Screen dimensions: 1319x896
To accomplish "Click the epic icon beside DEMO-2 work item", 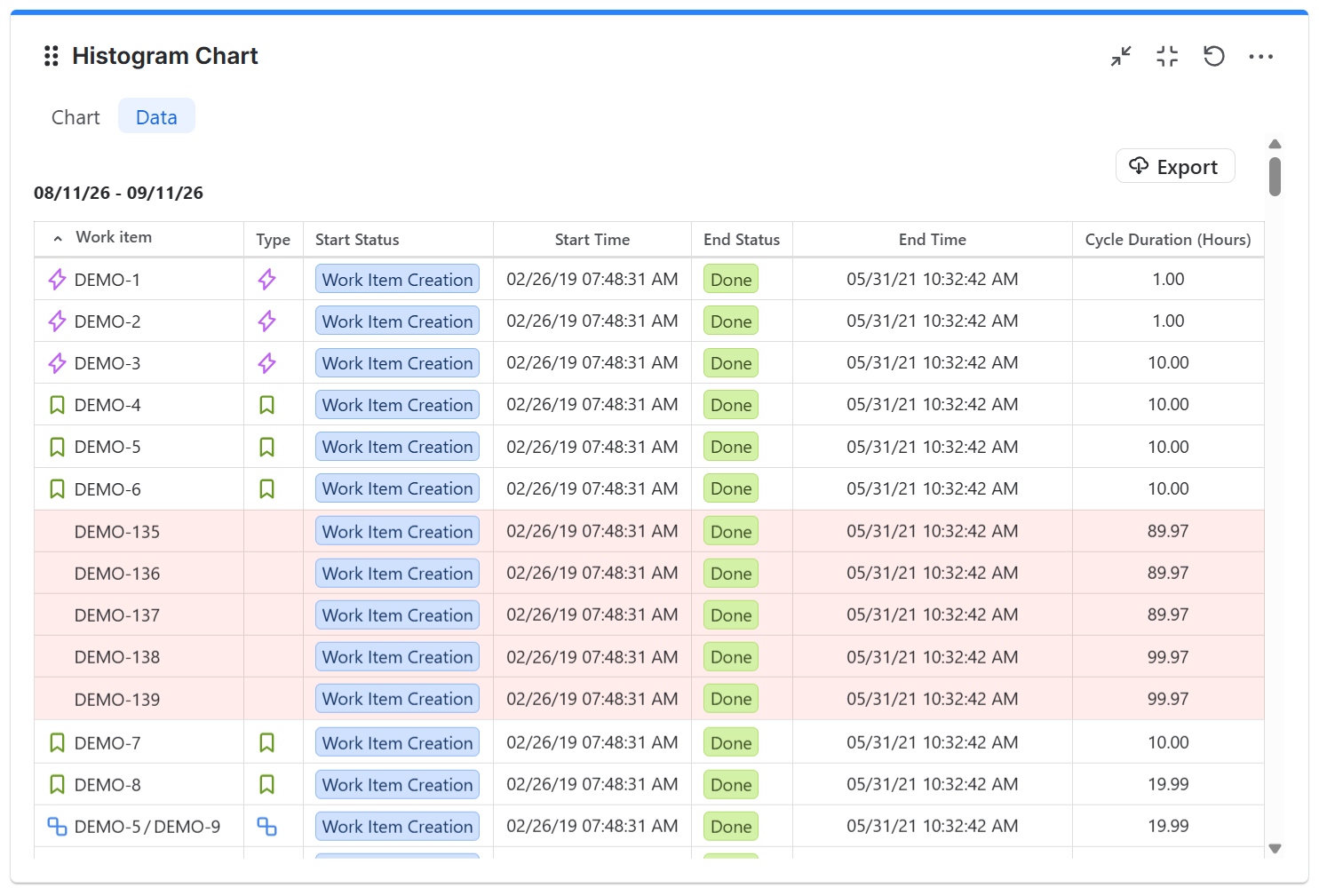I will pos(57,321).
